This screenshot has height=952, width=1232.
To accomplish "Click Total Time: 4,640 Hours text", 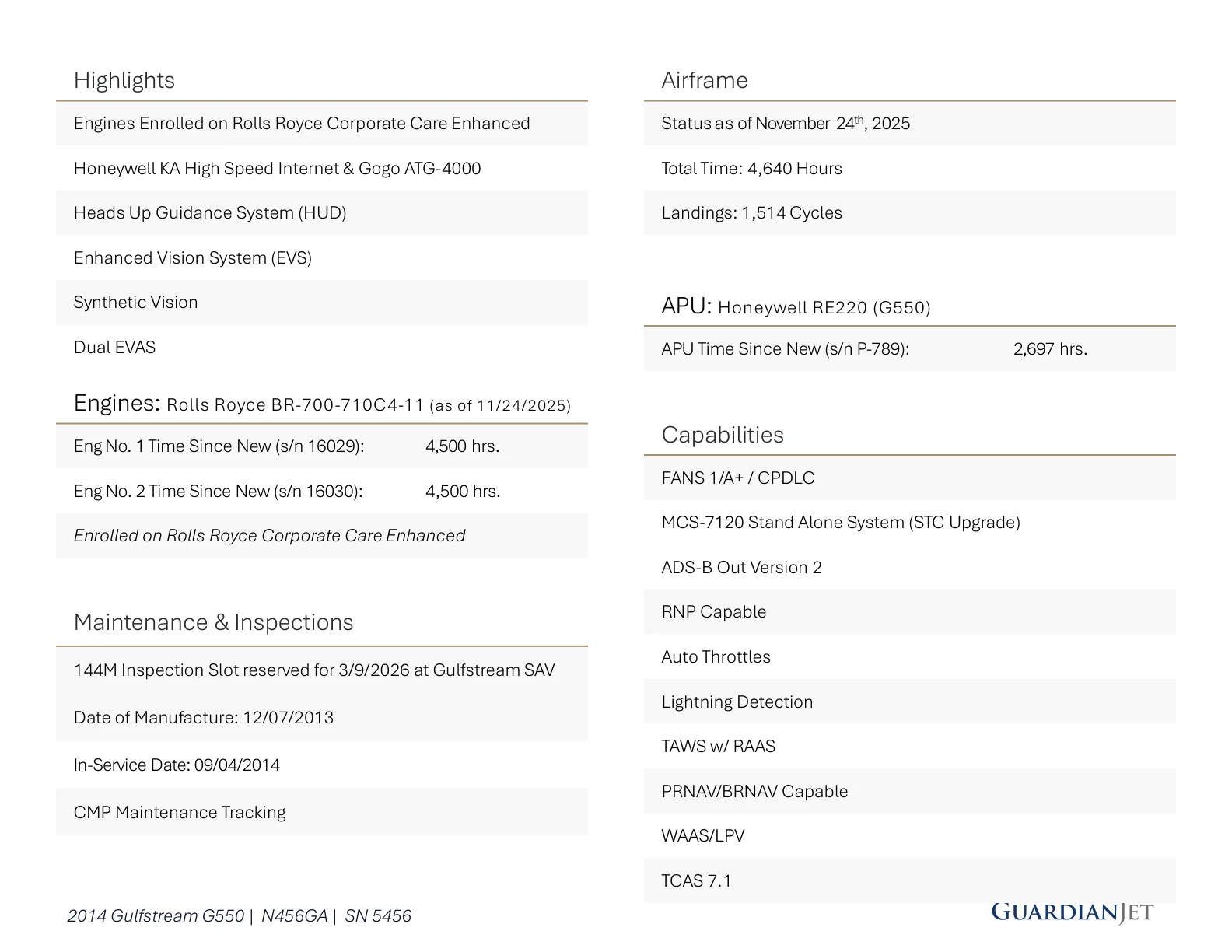I will coord(751,169).
